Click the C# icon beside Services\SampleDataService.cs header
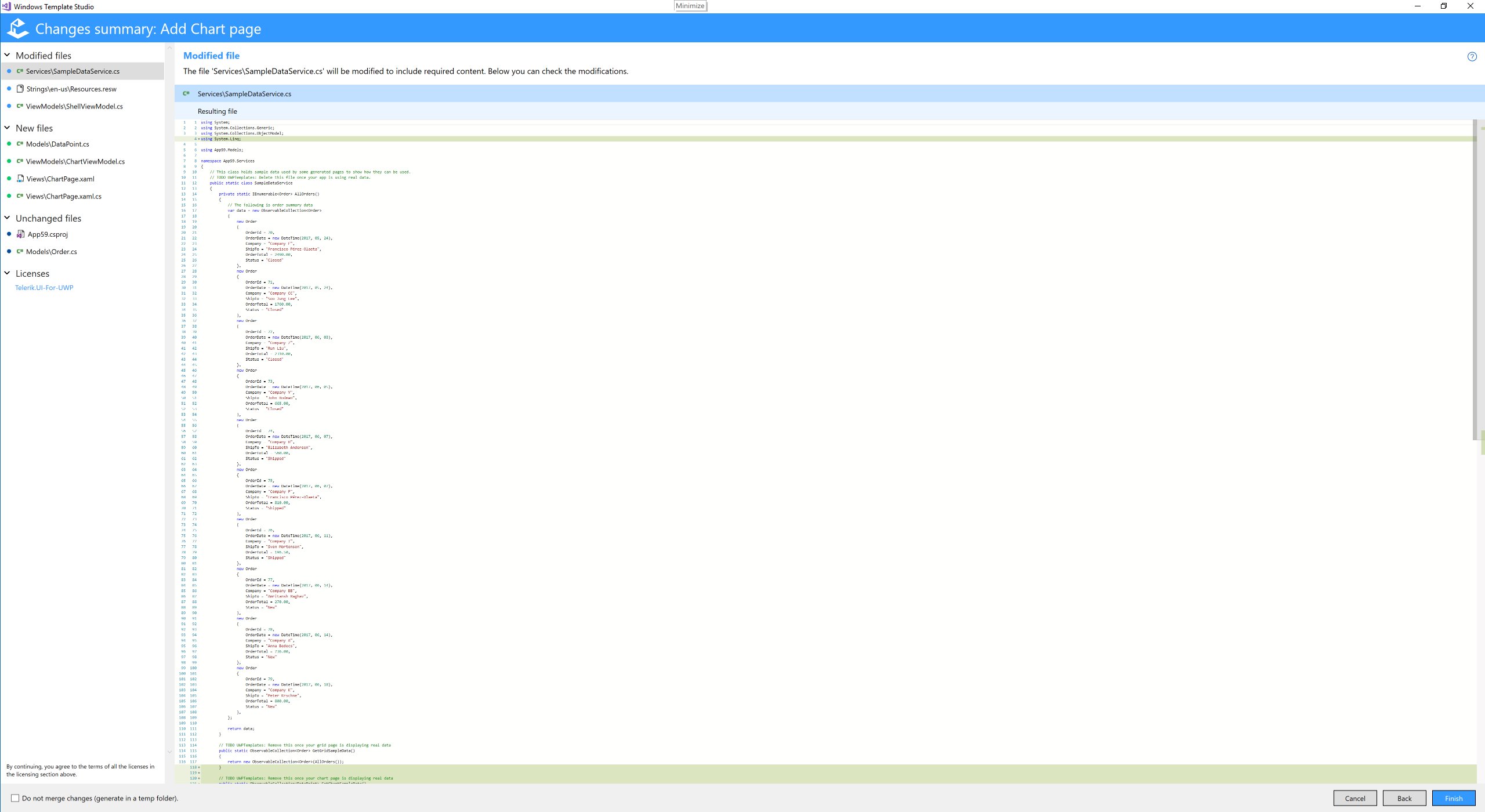This screenshot has width=1485, height=812. (186, 93)
